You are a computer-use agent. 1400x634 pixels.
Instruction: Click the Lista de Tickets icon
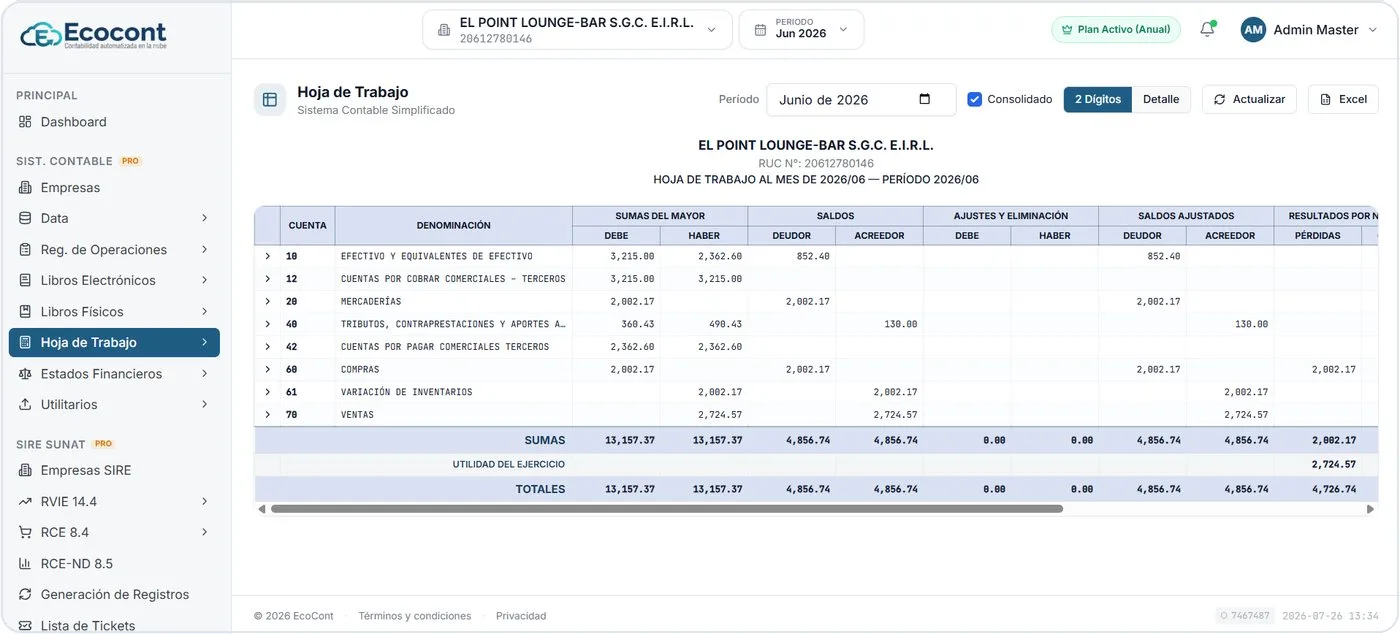pos(25,626)
